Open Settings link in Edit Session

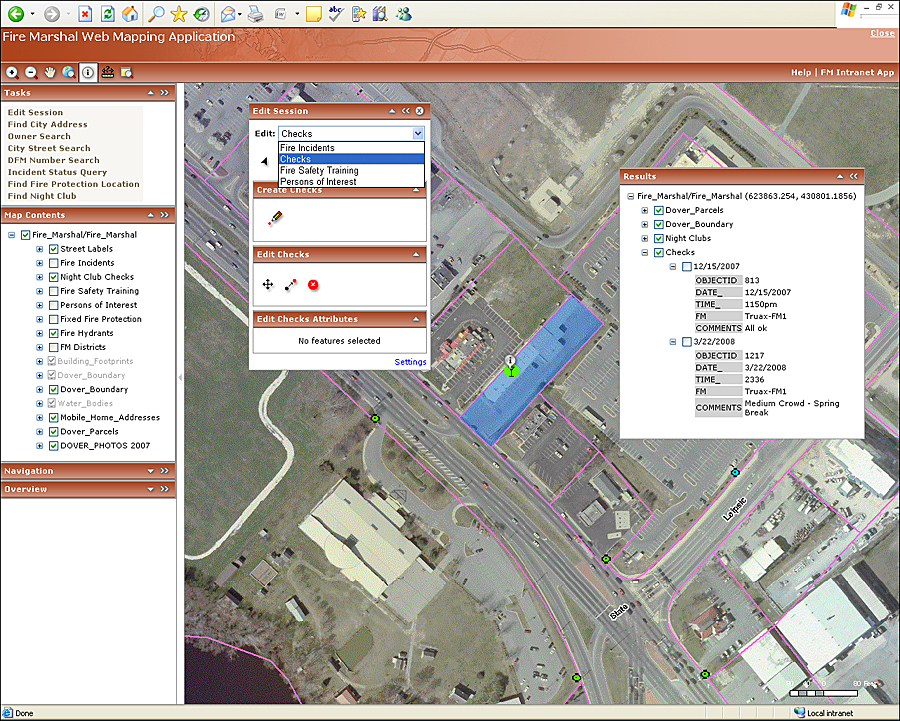pyautogui.click(x=410, y=362)
